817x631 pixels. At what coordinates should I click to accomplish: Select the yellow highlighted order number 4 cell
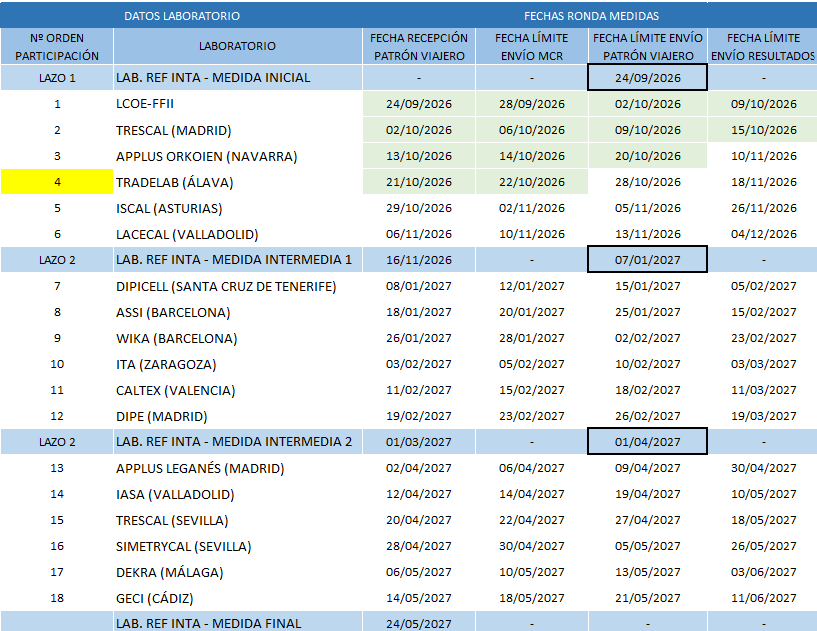[x=57, y=182]
